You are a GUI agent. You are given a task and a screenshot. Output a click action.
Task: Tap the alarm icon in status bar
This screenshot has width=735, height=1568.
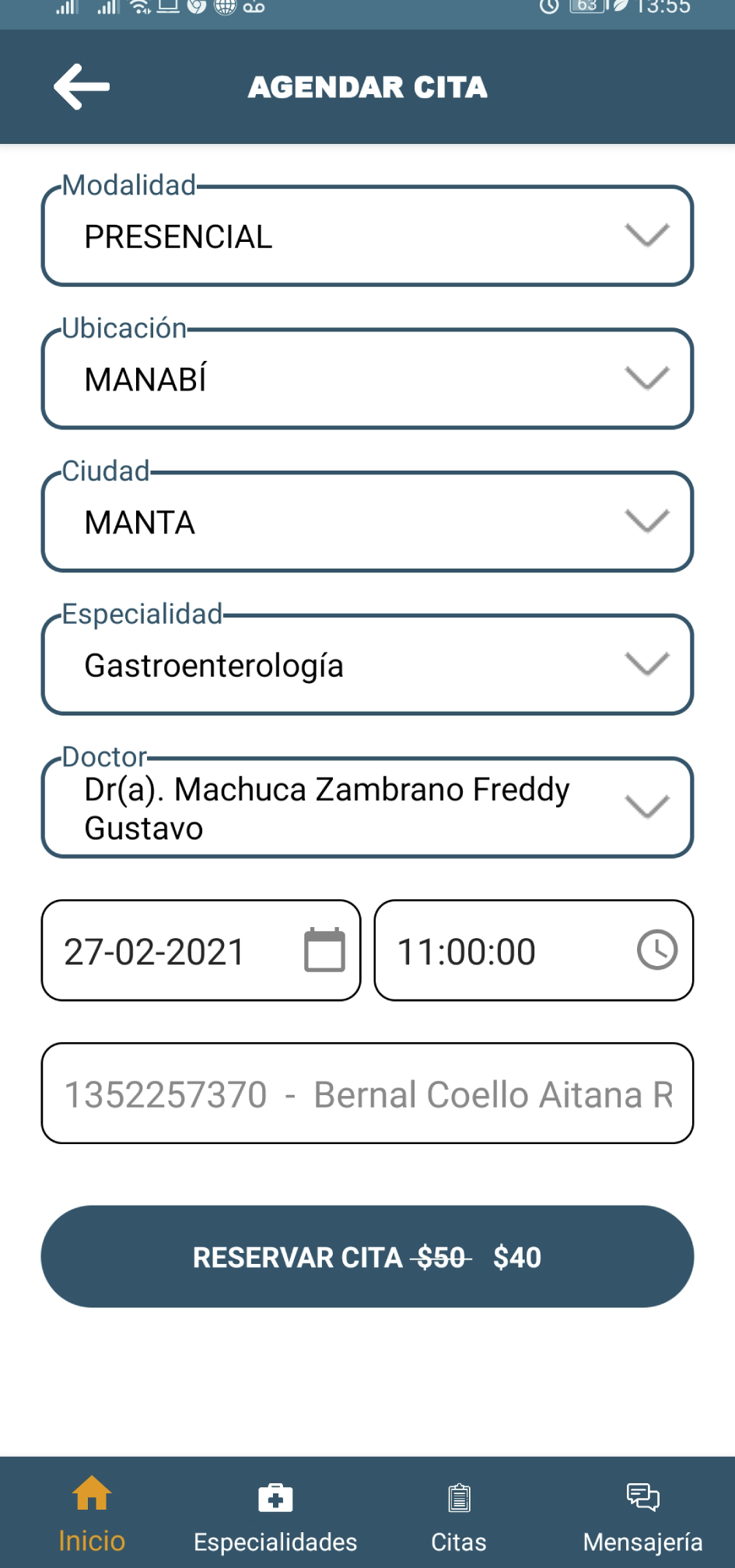549,7
